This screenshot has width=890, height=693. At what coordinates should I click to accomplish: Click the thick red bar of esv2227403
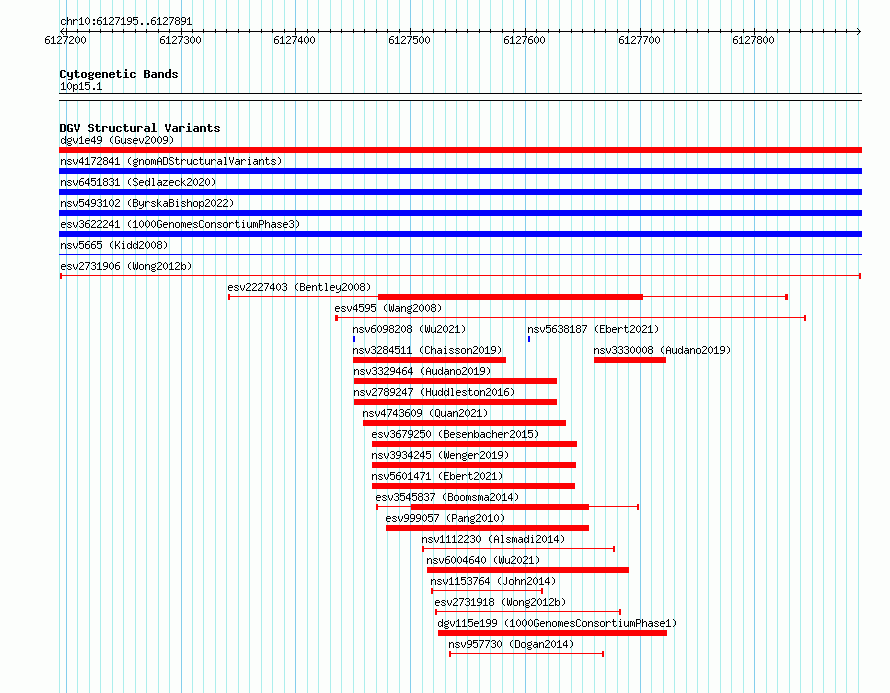[x=510, y=297]
